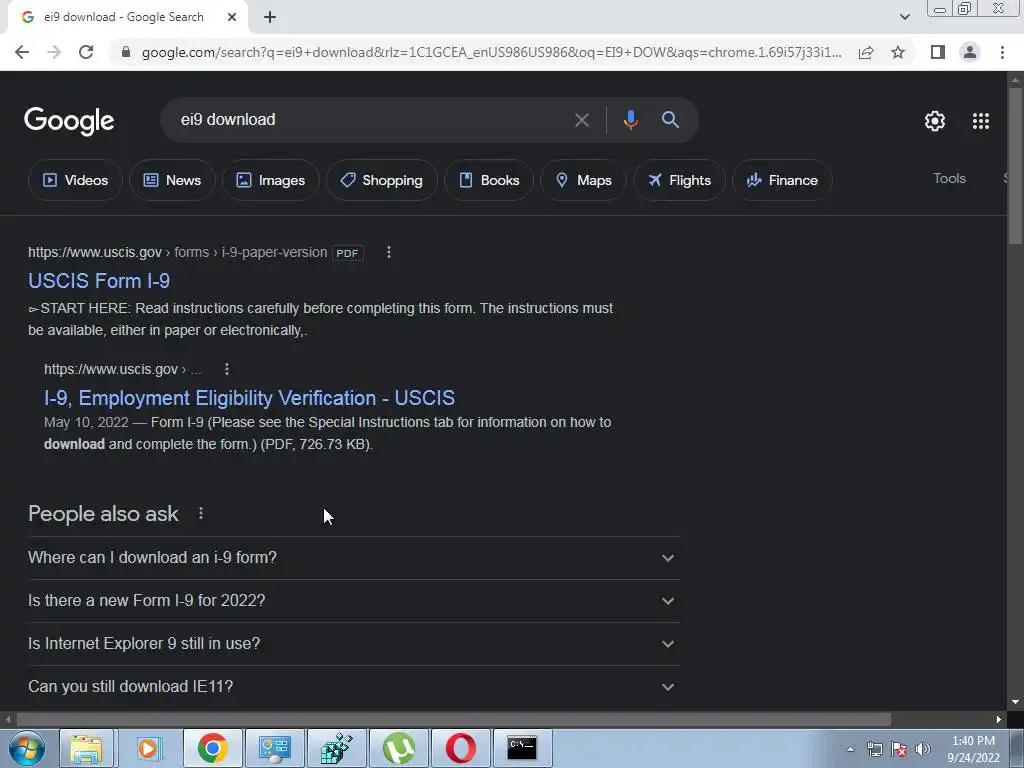
Task: Click the PDF label badge
Action: pos(347,253)
